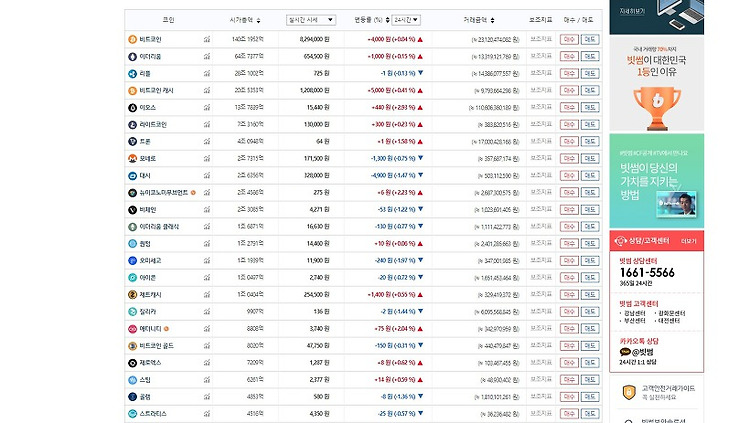Open chart icon in 대시 row
Viewport: 750px width, 423px height.
click(x=207, y=176)
